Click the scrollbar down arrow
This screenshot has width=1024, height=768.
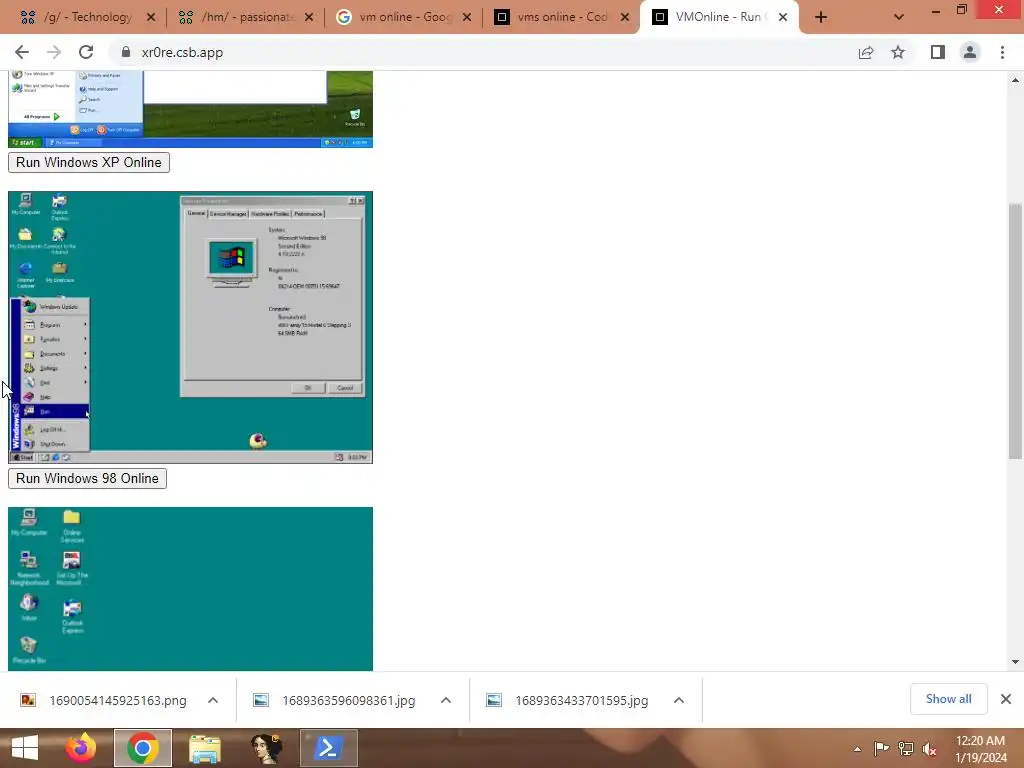[x=1015, y=662]
